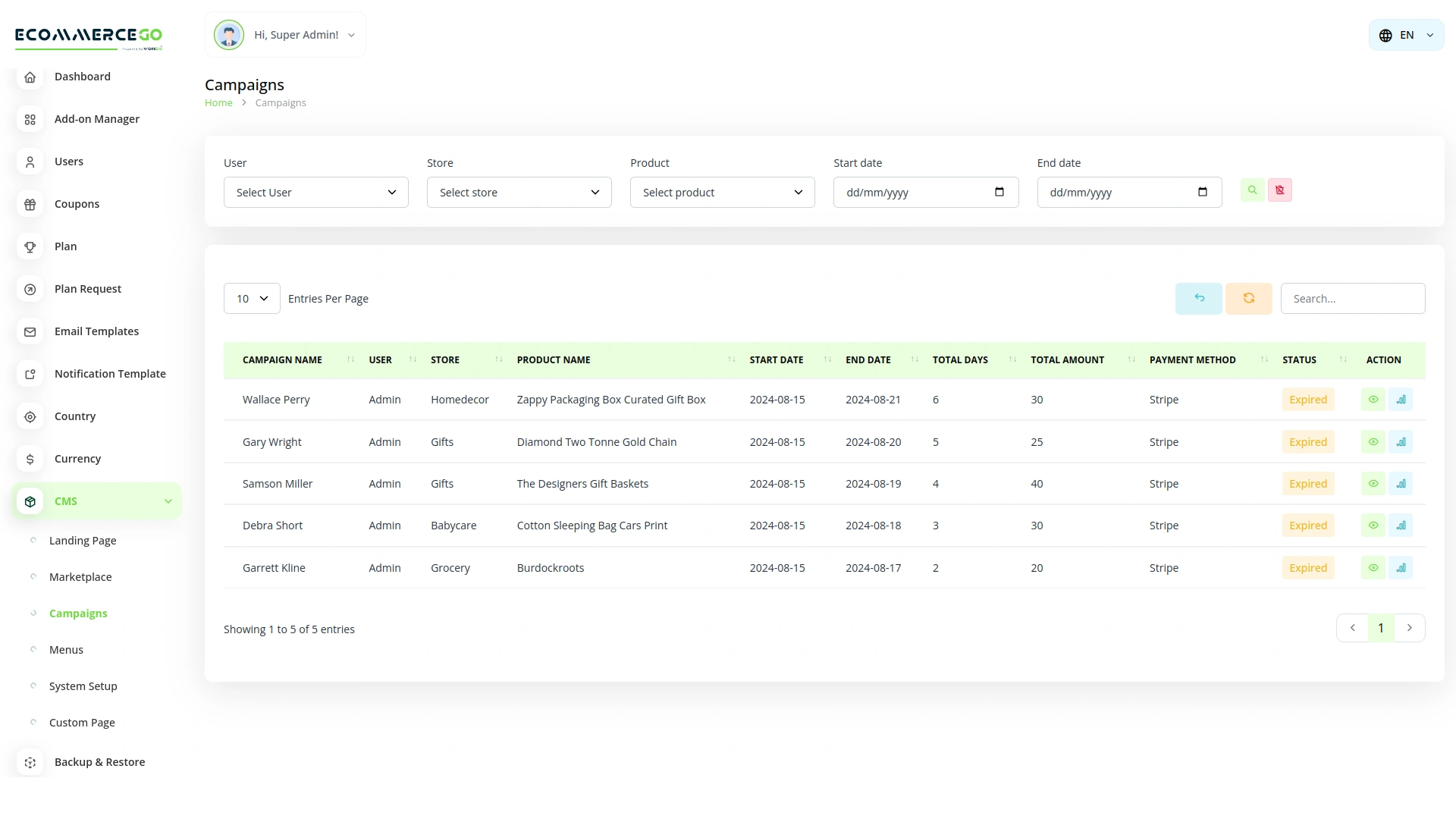The image size is (1456, 819).
Task: Show Debra Short's campaign via eye icon
Action: click(1374, 525)
